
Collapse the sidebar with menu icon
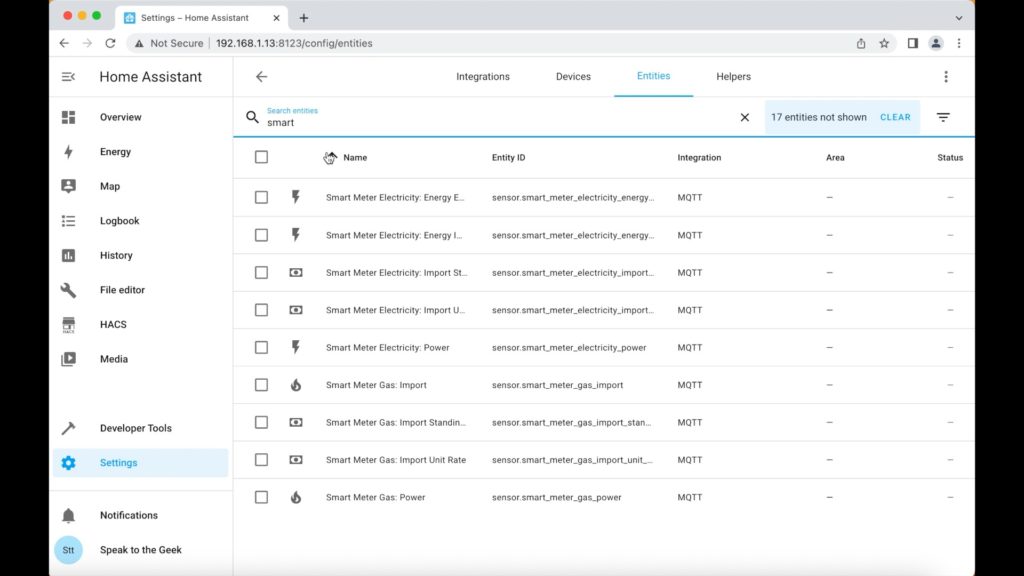[68, 77]
